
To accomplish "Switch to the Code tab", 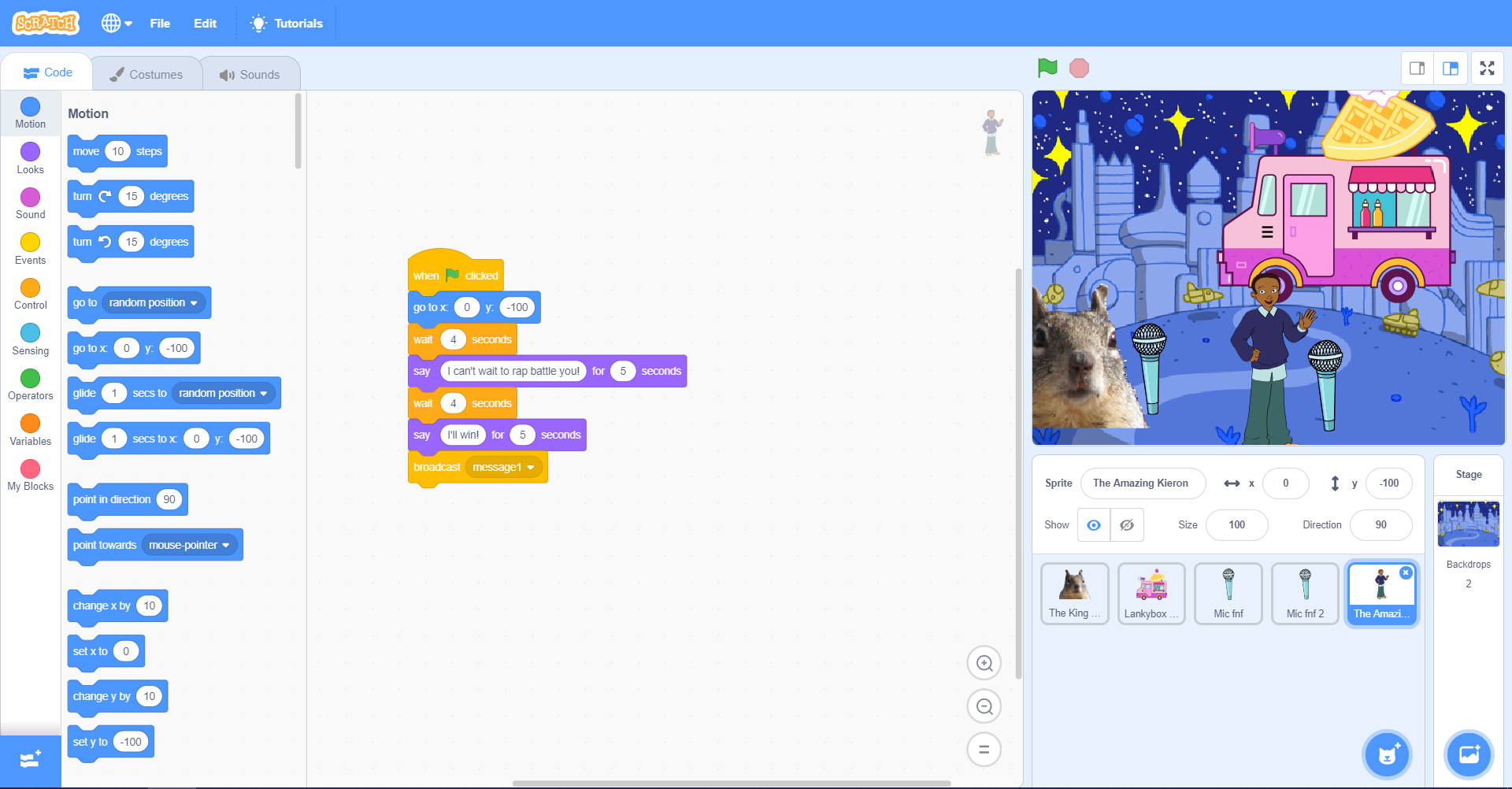I will (x=47, y=72).
